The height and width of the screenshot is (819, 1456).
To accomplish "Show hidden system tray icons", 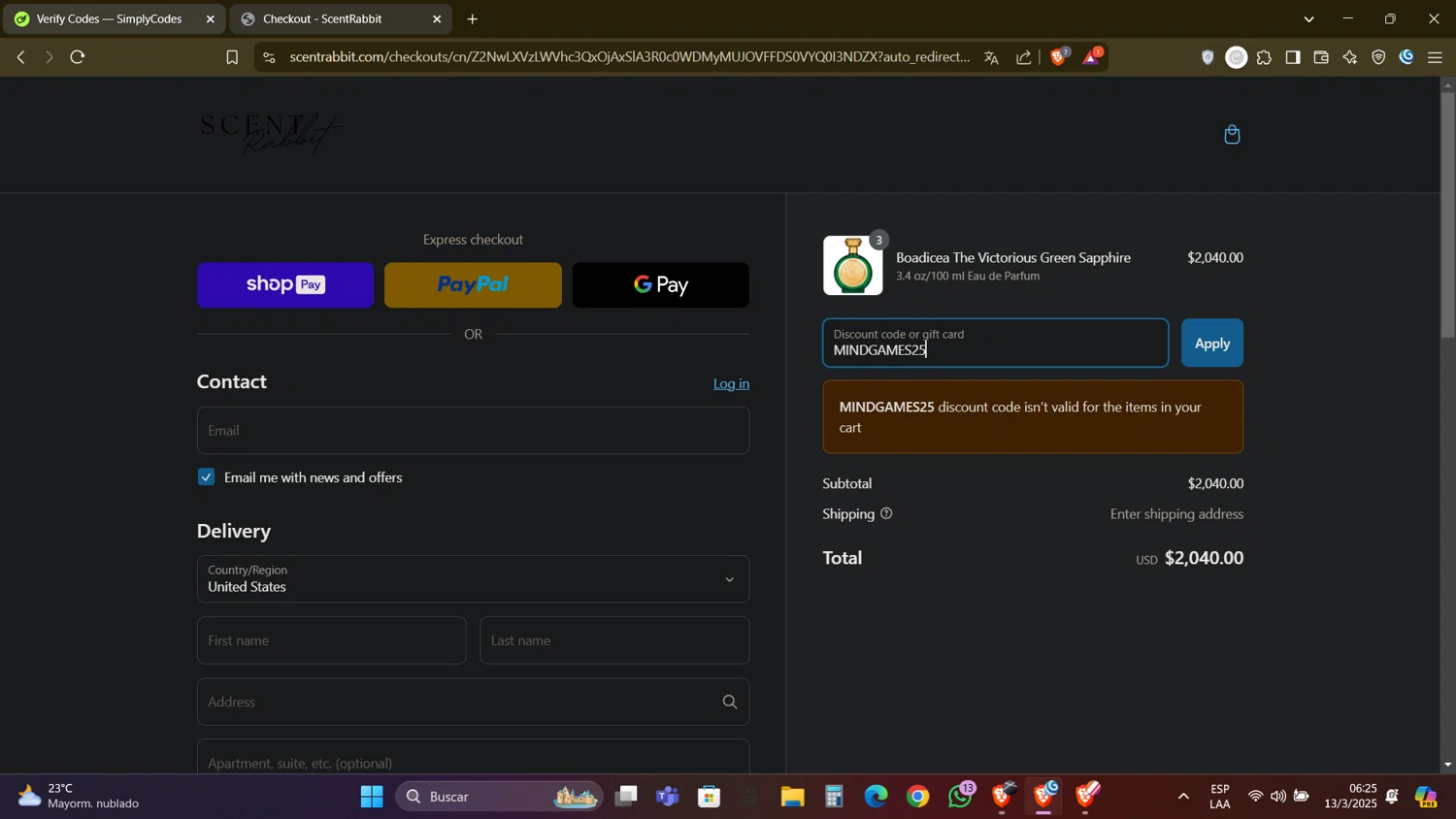I will (x=1182, y=797).
